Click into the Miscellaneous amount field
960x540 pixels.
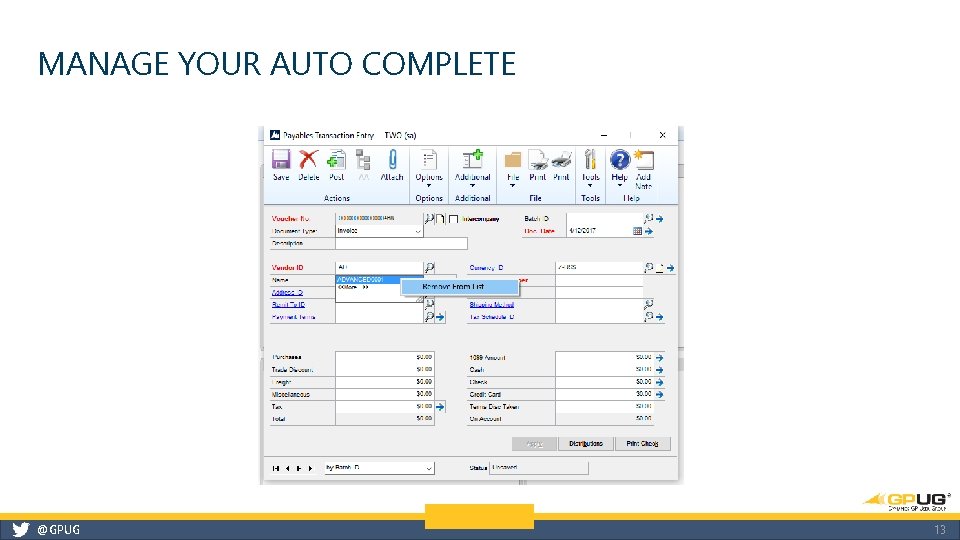(x=384, y=394)
